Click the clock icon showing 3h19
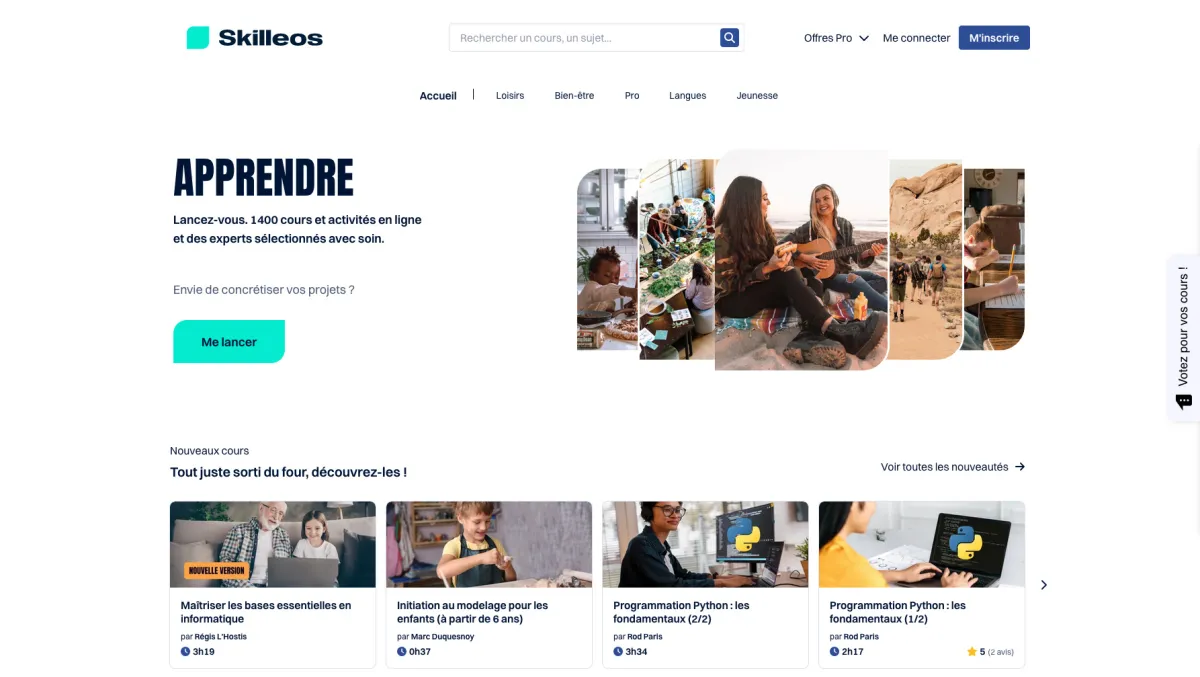 coord(185,652)
